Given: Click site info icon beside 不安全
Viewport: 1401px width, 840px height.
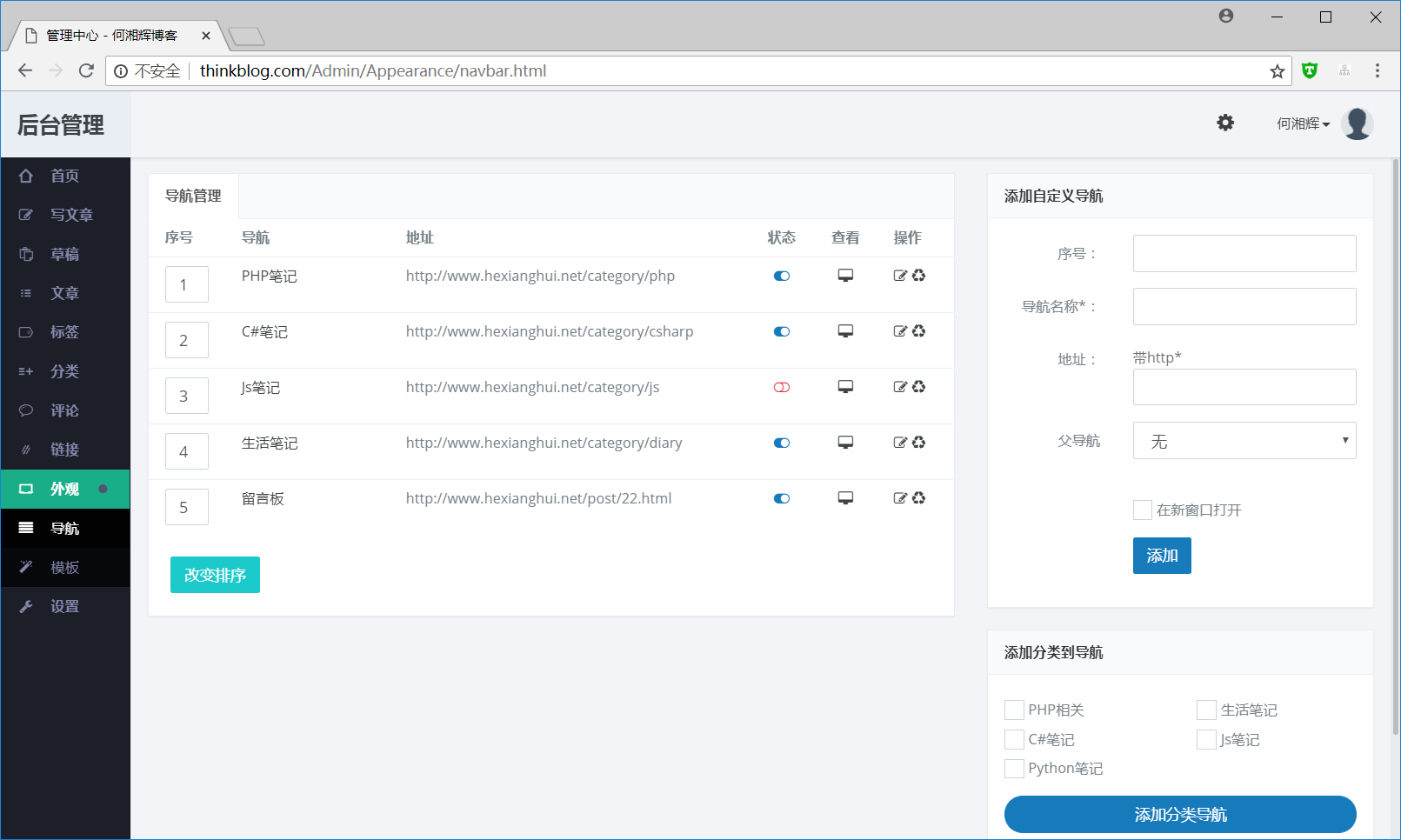Looking at the screenshot, I should 121,71.
